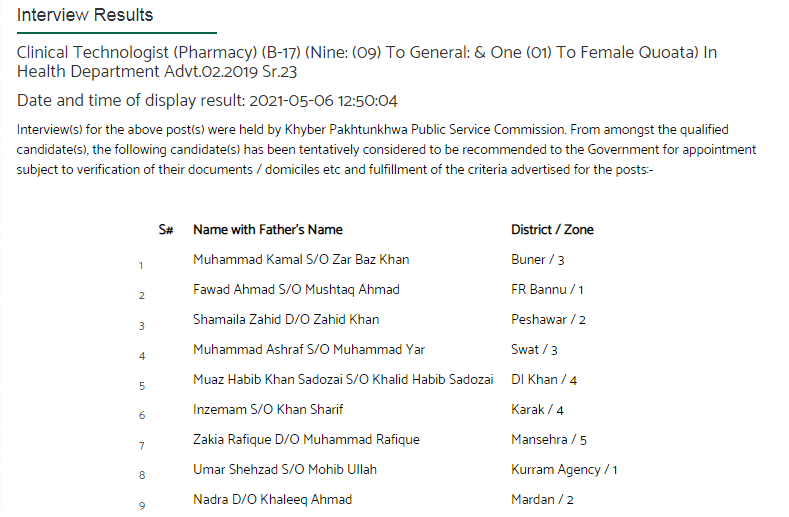Image resolution: width=789 pixels, height=517 pixels.
Task: Click the date and time of display result
Action: 207,101
